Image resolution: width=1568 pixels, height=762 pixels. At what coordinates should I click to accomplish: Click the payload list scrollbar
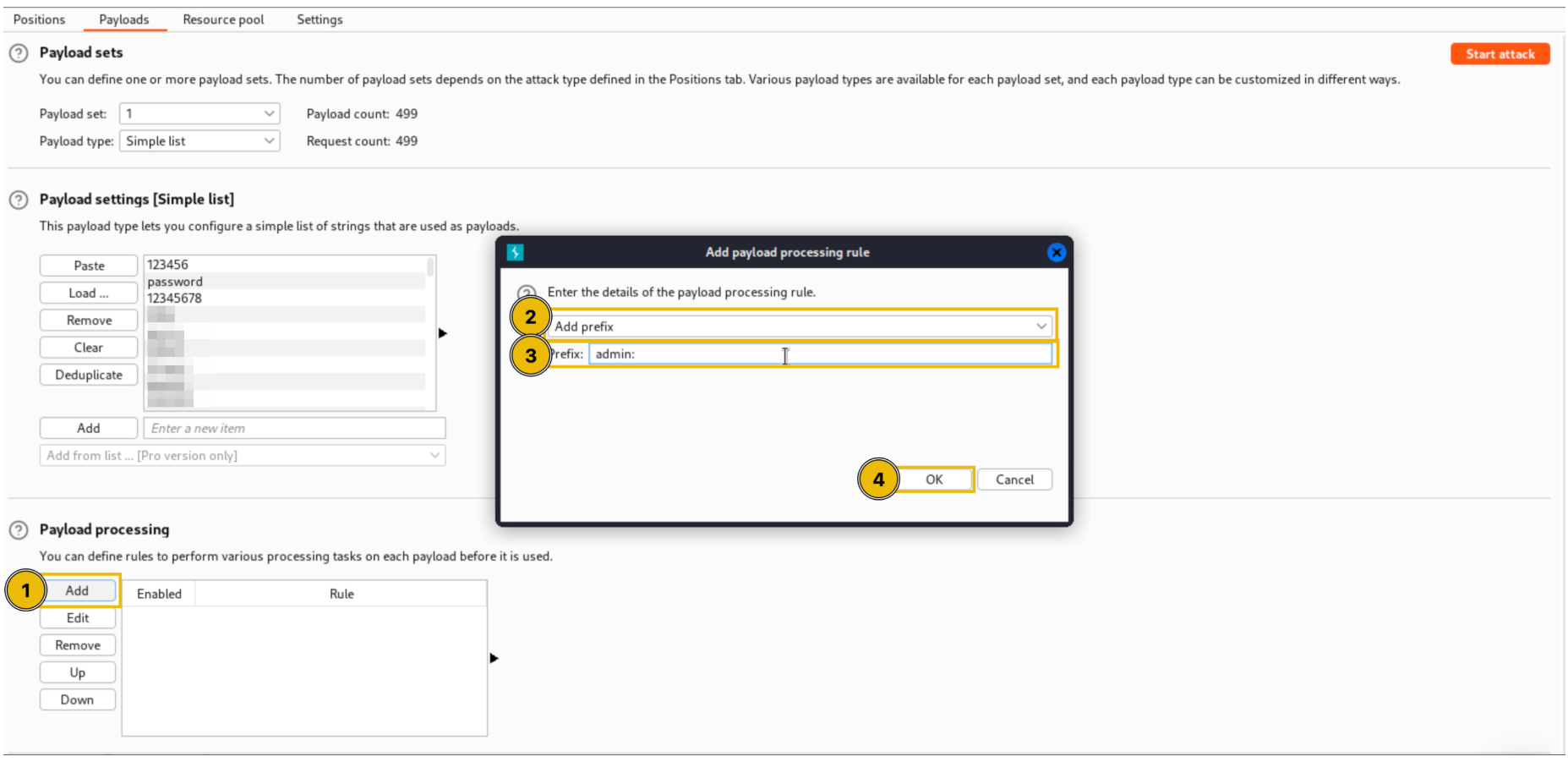click(430, 267)
